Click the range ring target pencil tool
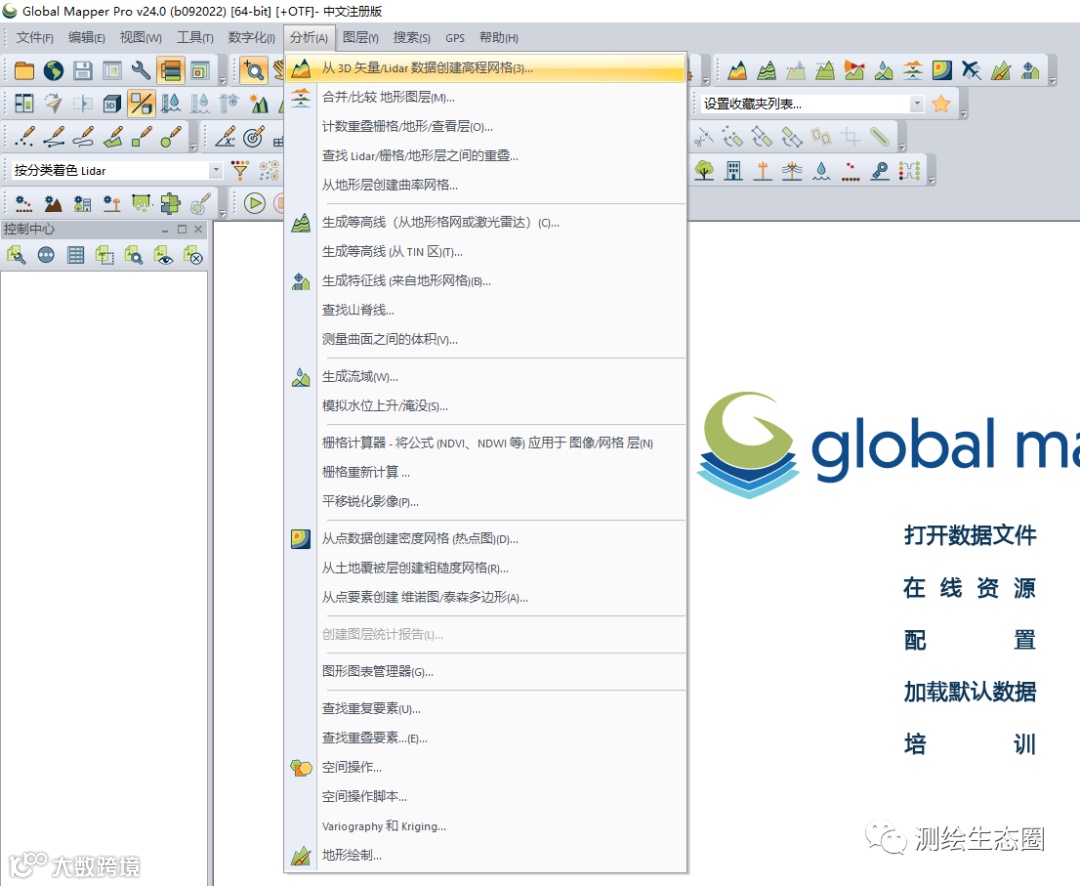The width and height of the screenshot is (1080, 886). [x=254, y=136]
